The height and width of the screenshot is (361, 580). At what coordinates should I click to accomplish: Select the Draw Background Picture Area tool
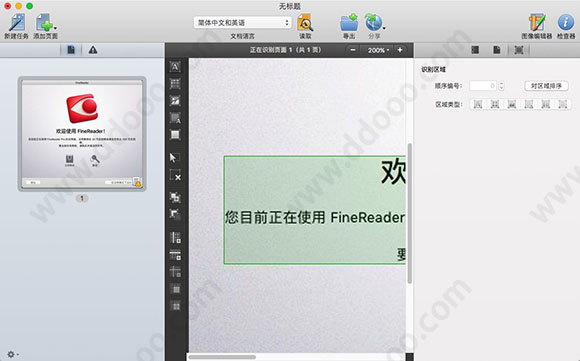click(x=175, y=118)
